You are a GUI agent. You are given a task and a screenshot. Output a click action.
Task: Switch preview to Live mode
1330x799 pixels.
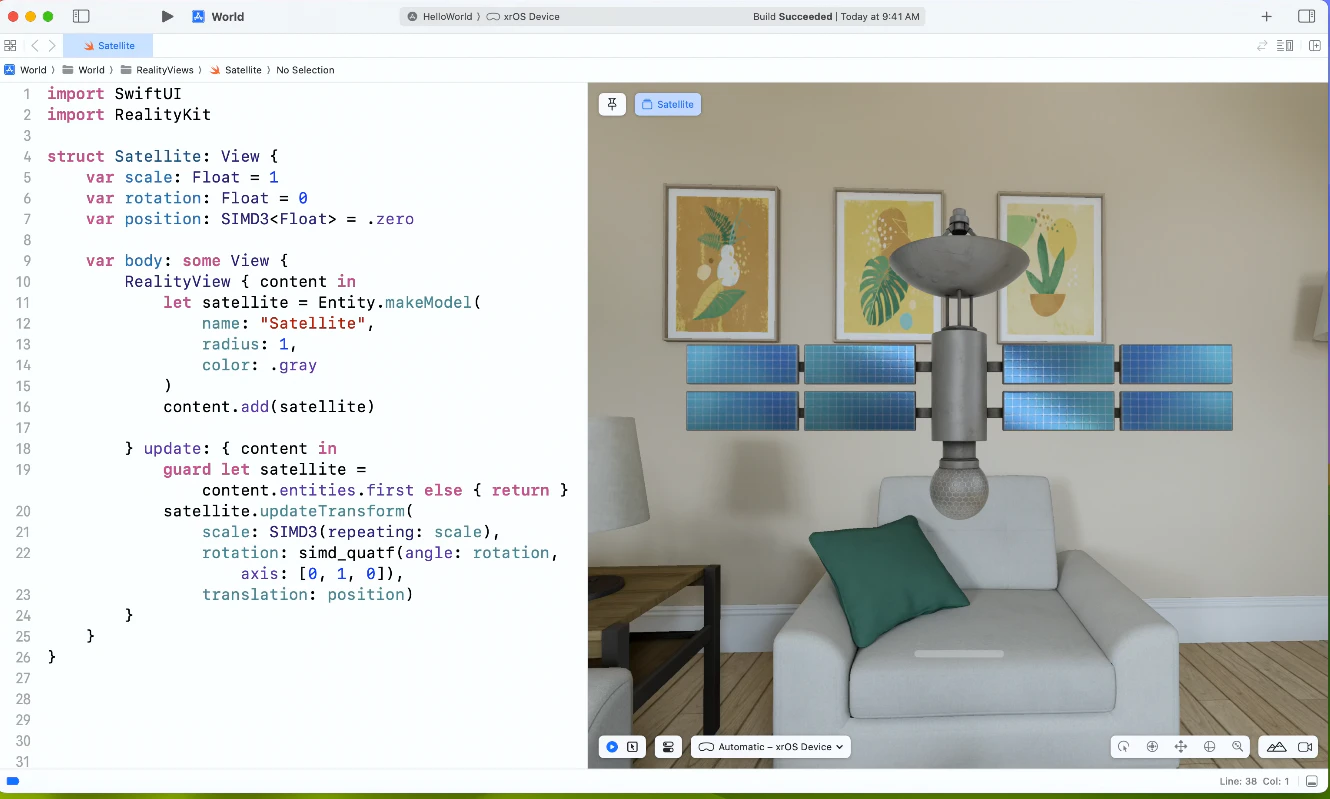point(611,747)
